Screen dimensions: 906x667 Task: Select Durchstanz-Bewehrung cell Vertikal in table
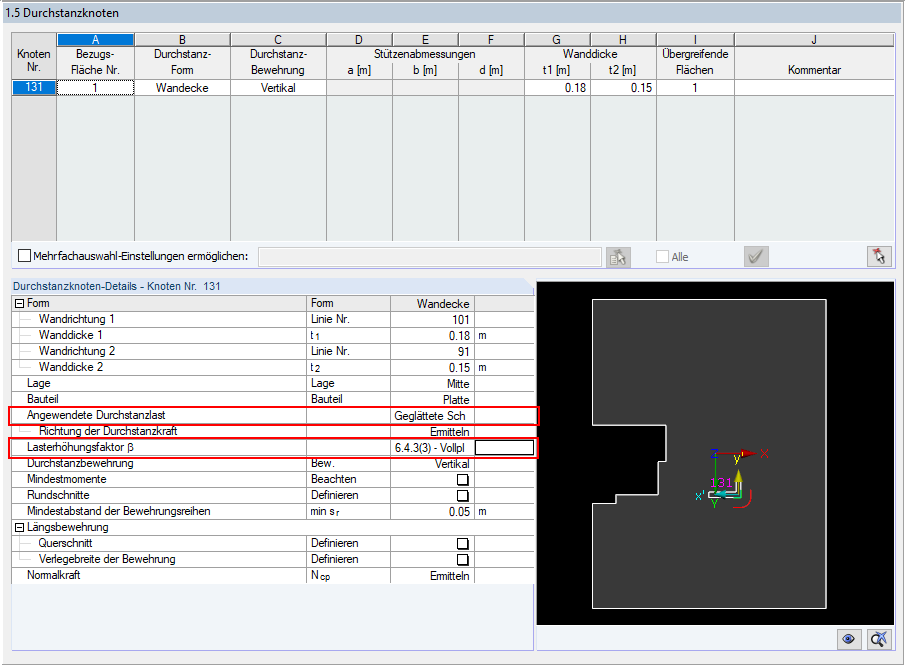point(278,88)
